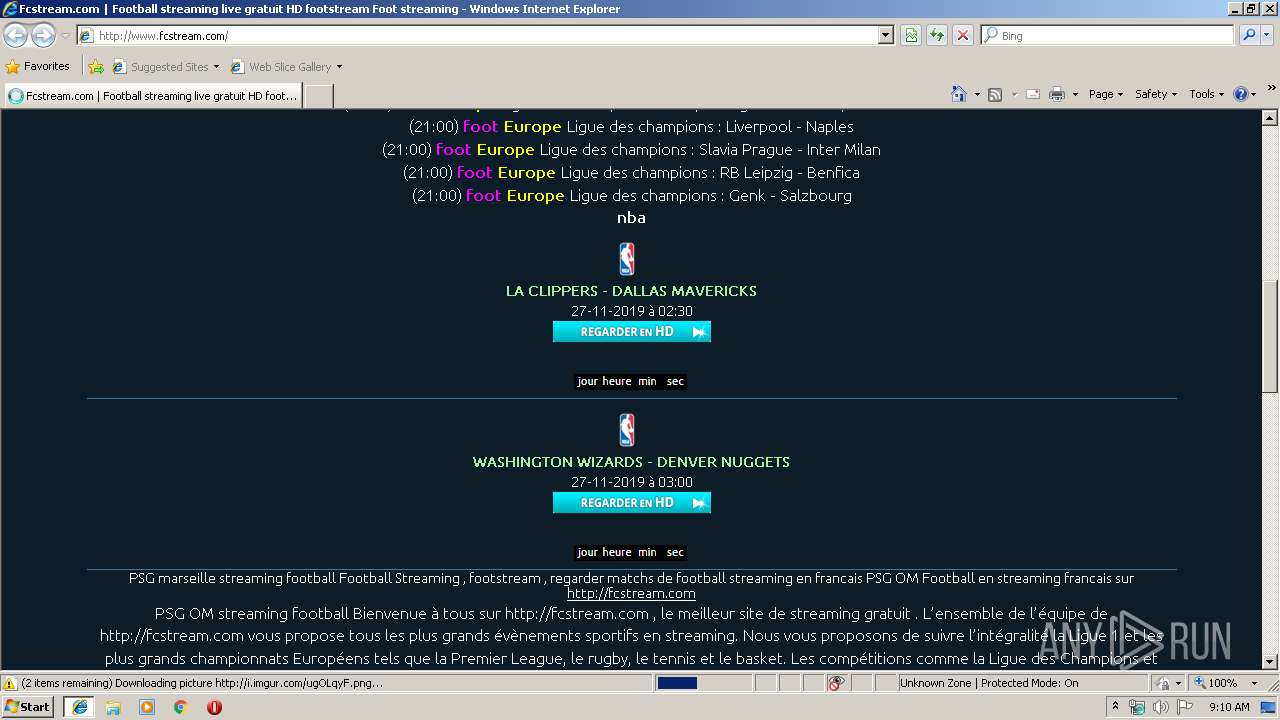
Task: Click the status bar warning icon
Action: click(x=10, y=683)
